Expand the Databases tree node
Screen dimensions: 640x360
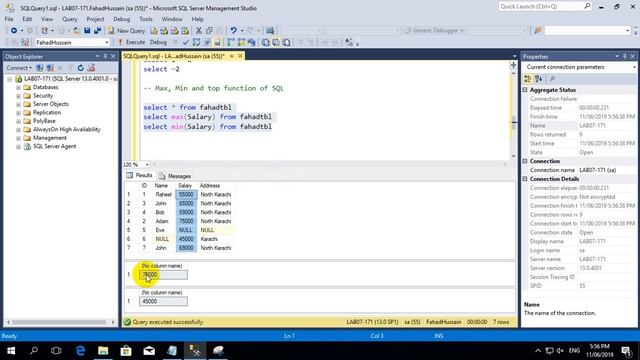tap(18, 87)
